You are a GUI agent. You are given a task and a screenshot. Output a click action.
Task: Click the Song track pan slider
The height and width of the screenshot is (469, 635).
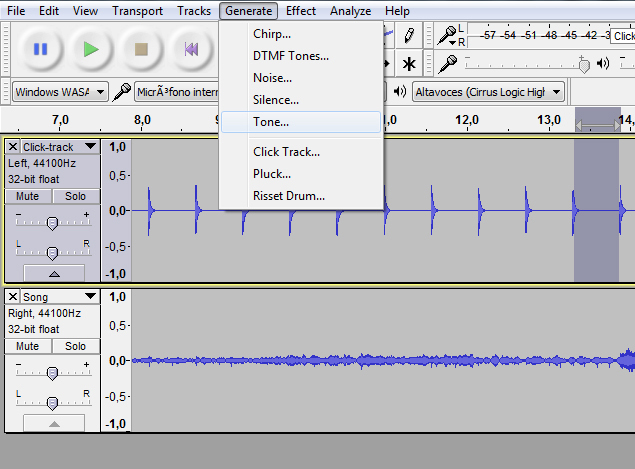(x=53, y=401)
